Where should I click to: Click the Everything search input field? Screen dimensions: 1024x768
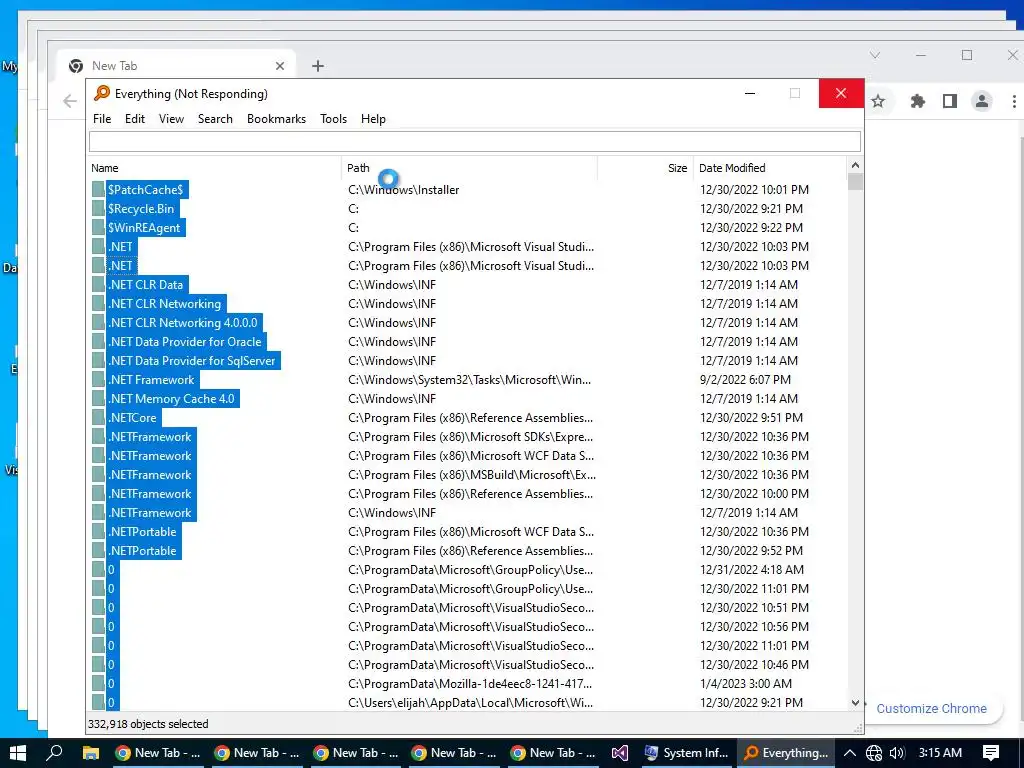(x=475, y=142)
